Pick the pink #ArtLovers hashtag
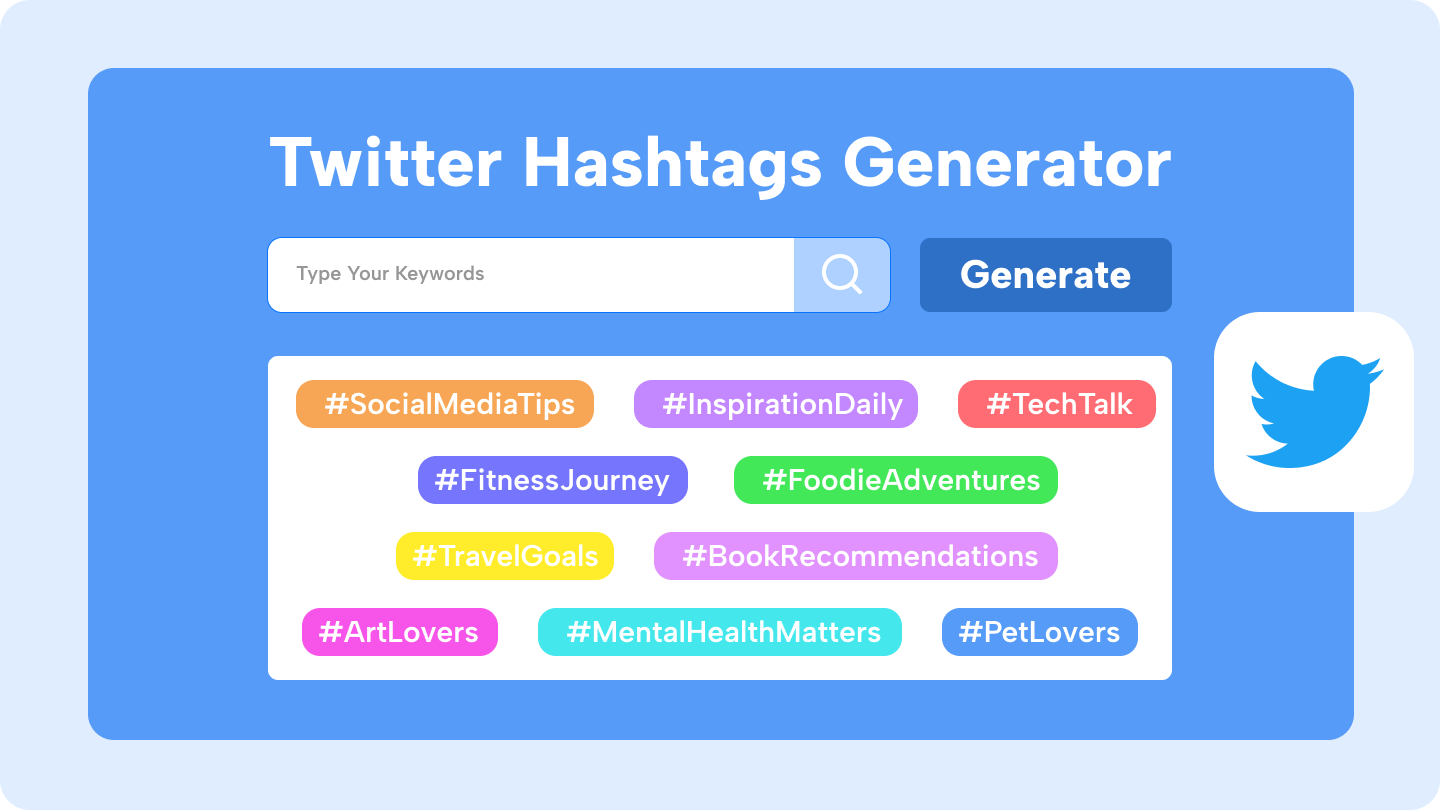 point(400,632)
